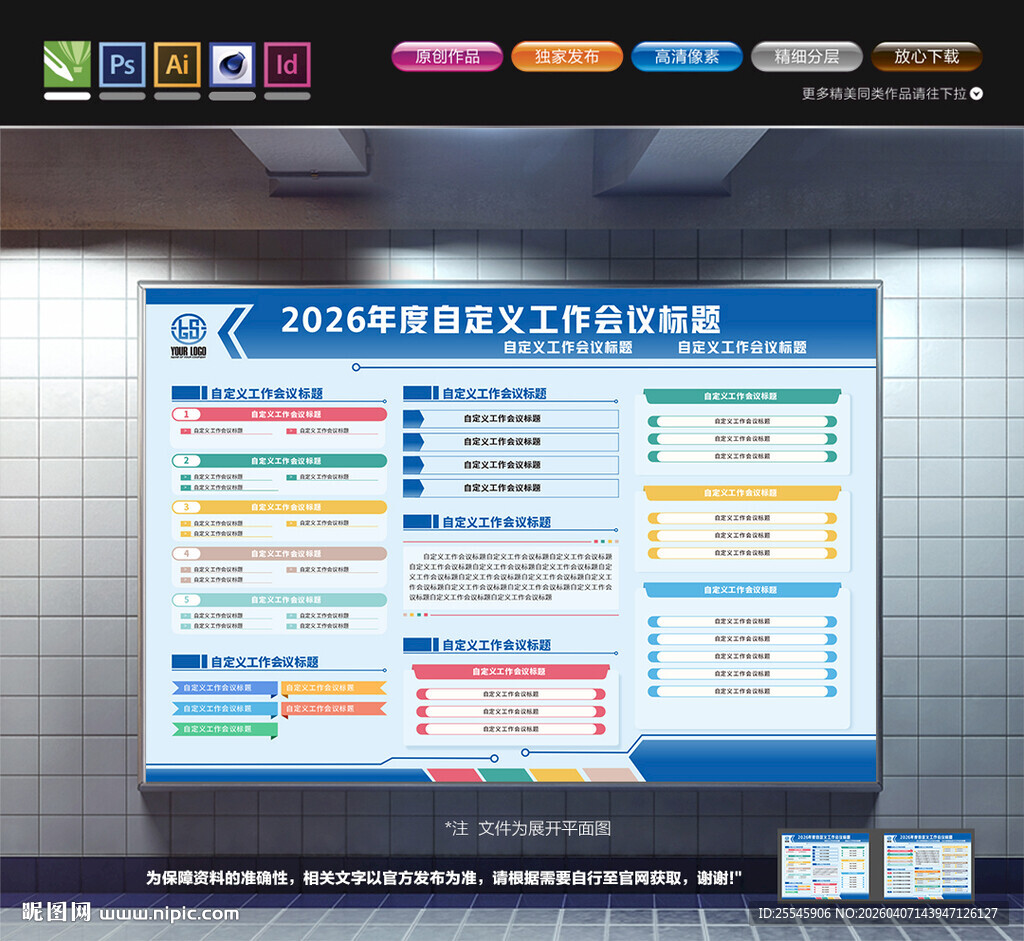This screenshot has height=941, width=1024.
Task: Click the 独家发布 orange badge
Action: tap(567, 56)
